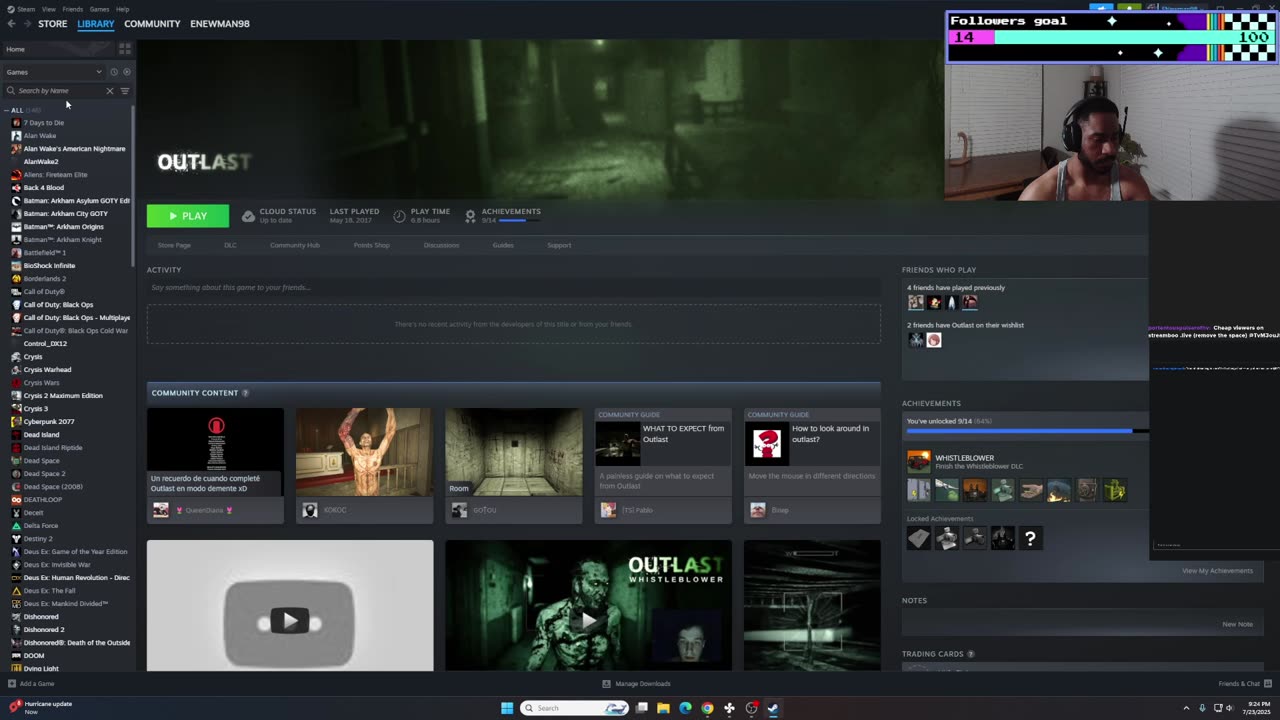The width and height of the screenshot is (1280, 720).
Task: Switch to the STORE tab
Action: tap(53, 24)
